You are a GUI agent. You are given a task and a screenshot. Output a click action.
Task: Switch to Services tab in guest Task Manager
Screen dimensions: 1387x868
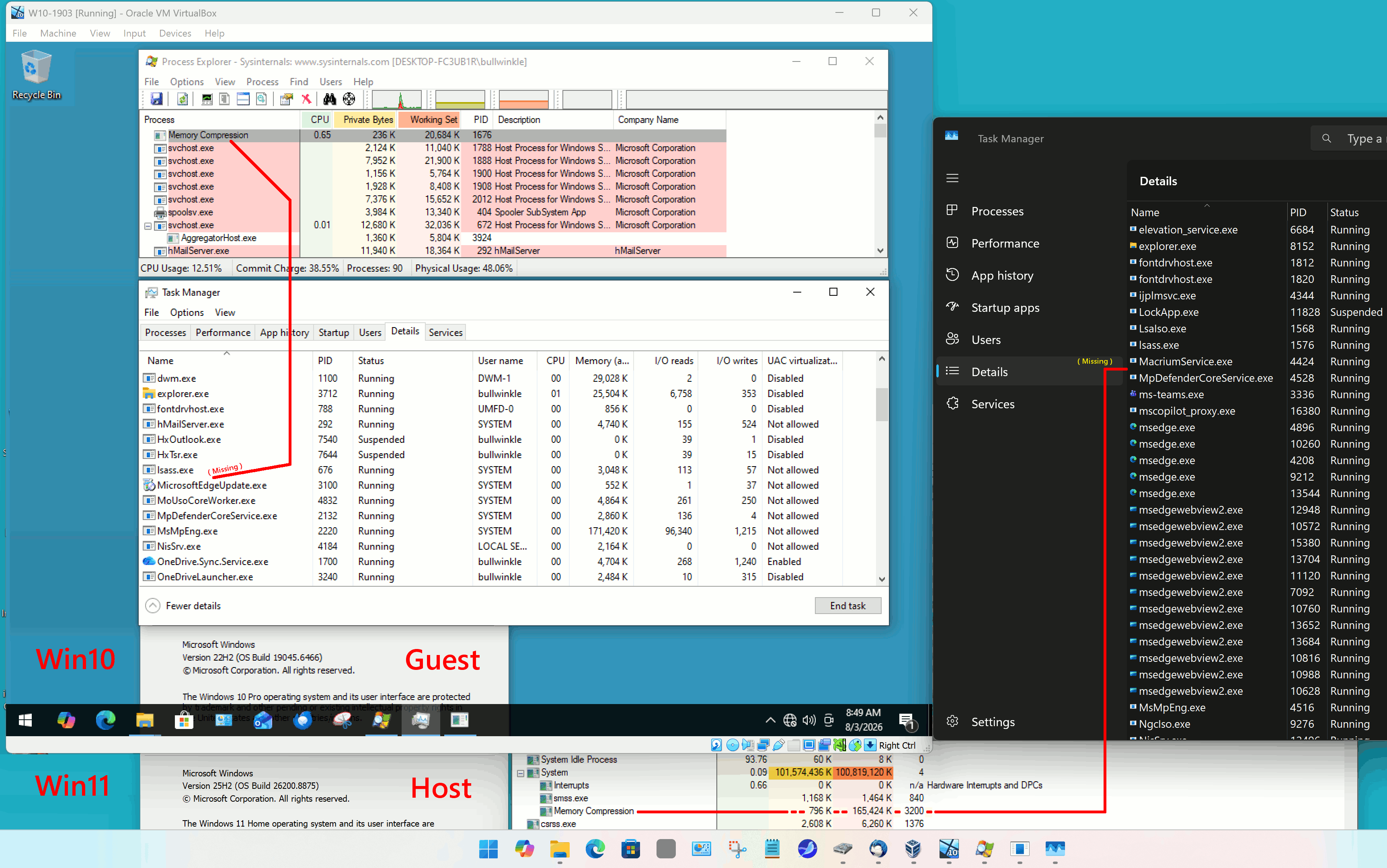tap(446, 332)
